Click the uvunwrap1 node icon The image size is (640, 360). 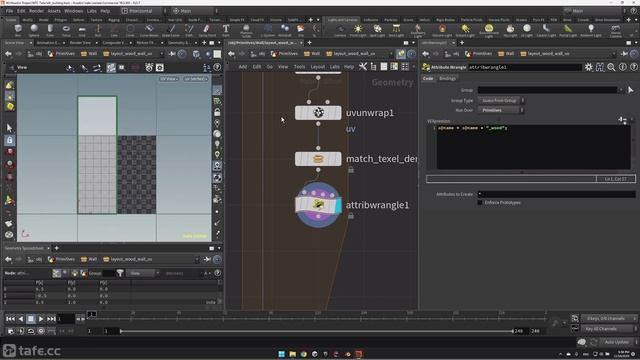tap(318, 113)
